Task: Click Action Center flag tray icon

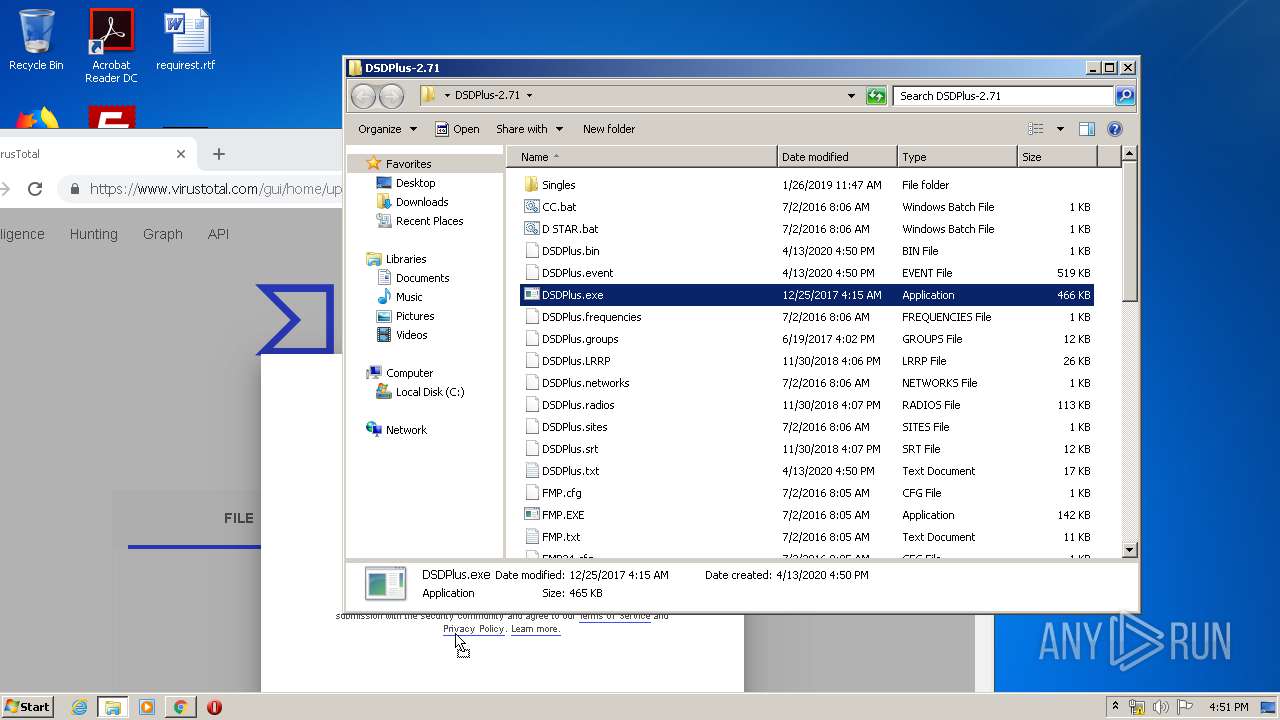Action: 1185,707
